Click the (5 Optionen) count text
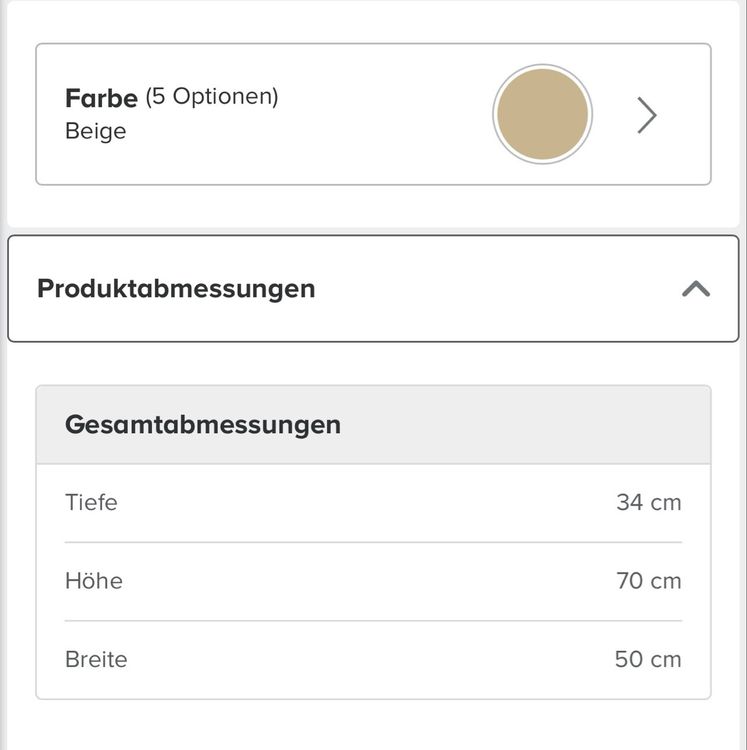 (212, 97)
